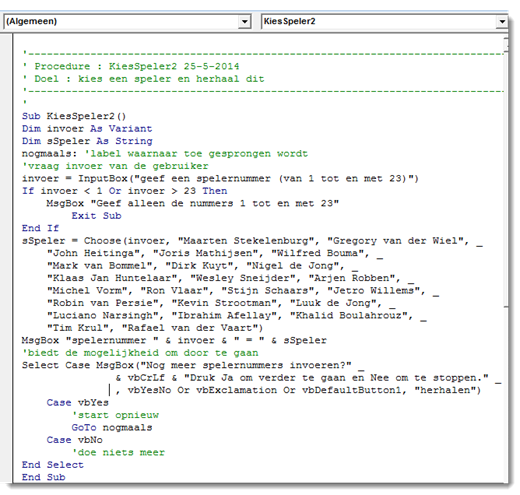The width and height of the screenshot is (520, 495).
Task: Click the line starting with "John Heitinga"
Action: click(x=215, y=253)
